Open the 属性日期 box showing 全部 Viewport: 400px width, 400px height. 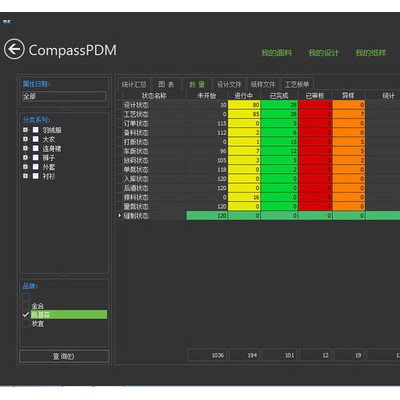(64, 96)
